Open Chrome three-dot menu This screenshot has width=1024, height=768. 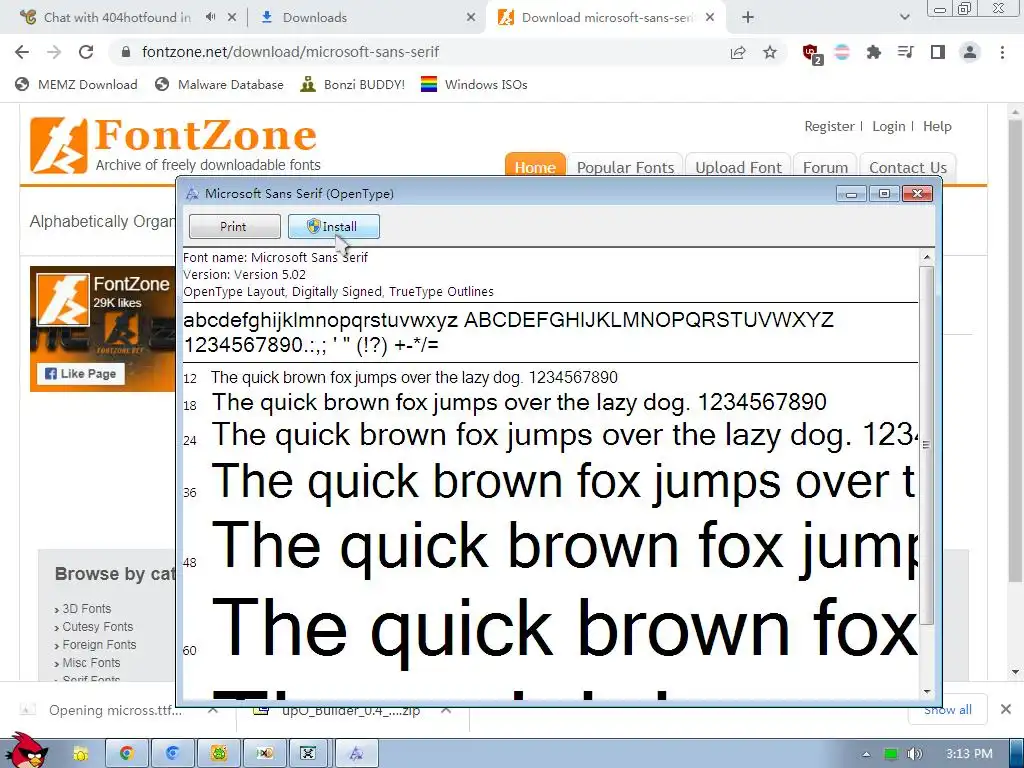[x=1002, y=52]
